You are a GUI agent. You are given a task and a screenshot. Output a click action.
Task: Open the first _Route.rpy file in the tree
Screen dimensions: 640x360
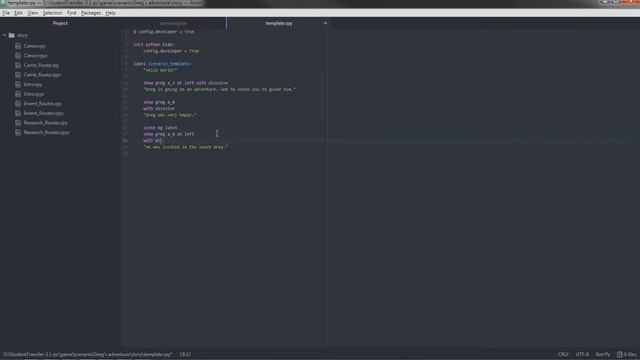coord(41,65)
